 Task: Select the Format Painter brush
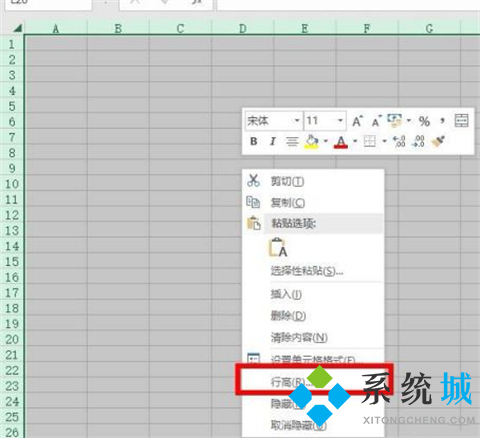click(x=438, y=141)
